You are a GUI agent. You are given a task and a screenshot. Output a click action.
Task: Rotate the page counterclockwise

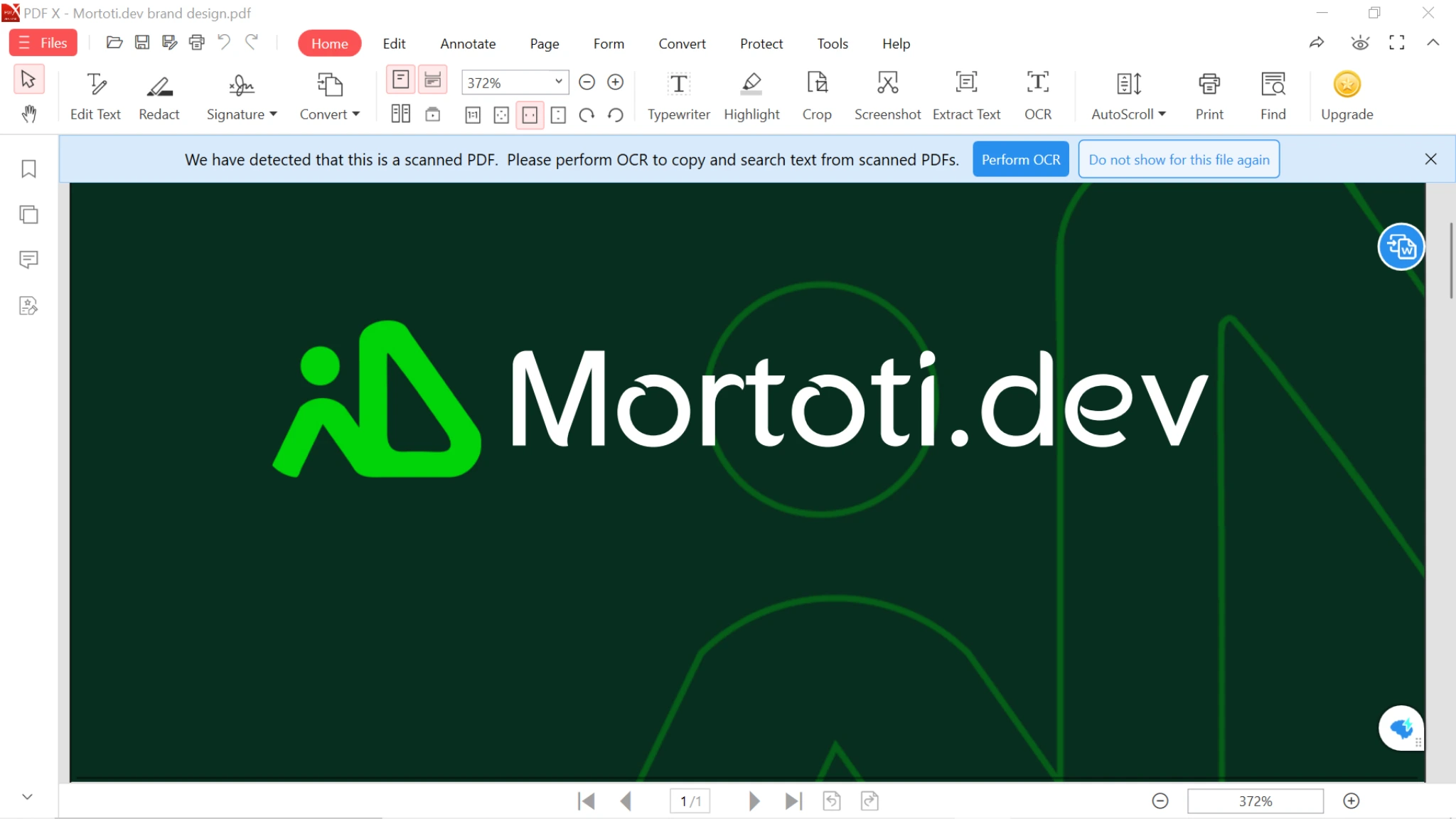point(616,115)
